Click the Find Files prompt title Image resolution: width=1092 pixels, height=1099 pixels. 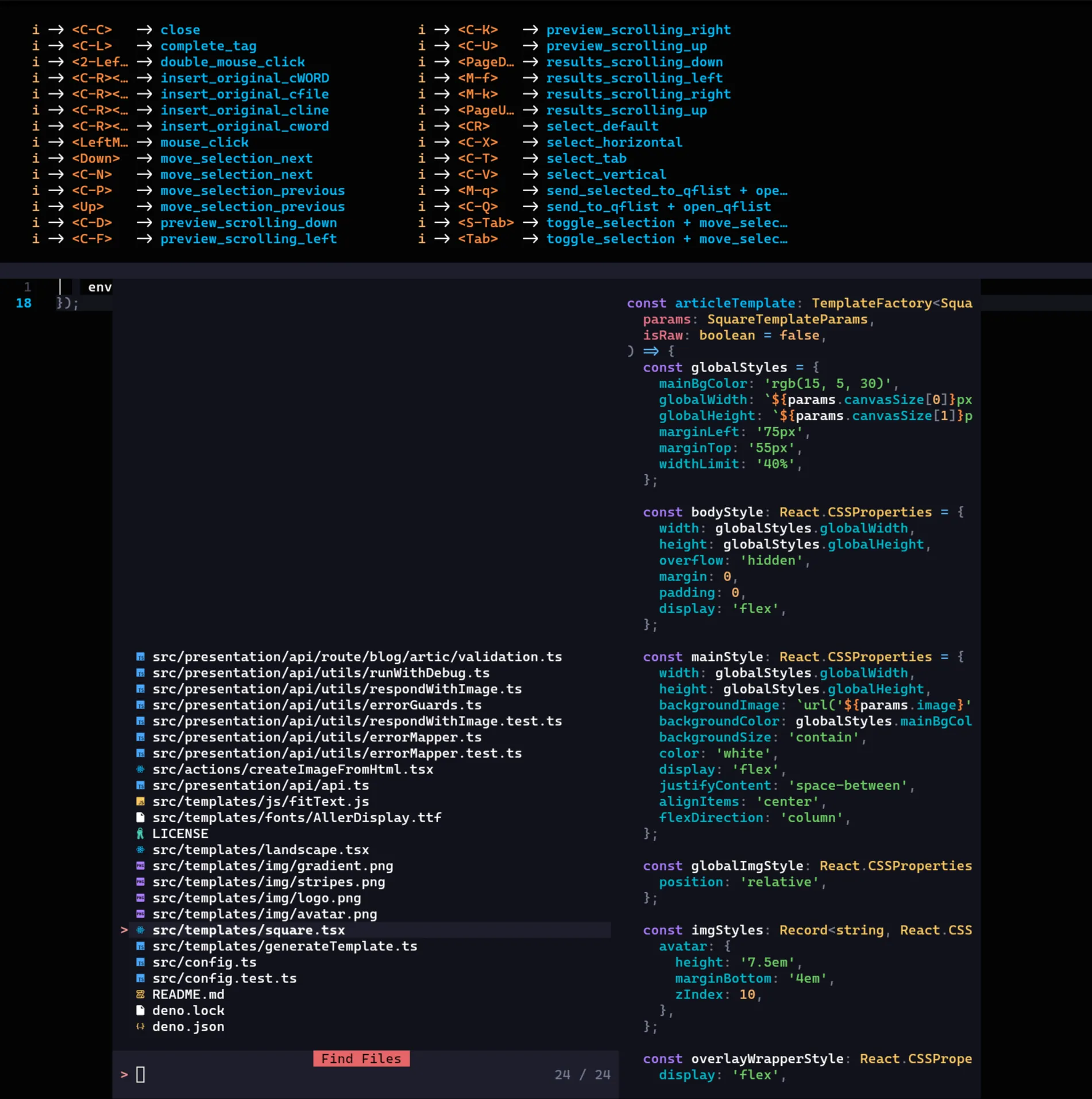point(361,1059)
